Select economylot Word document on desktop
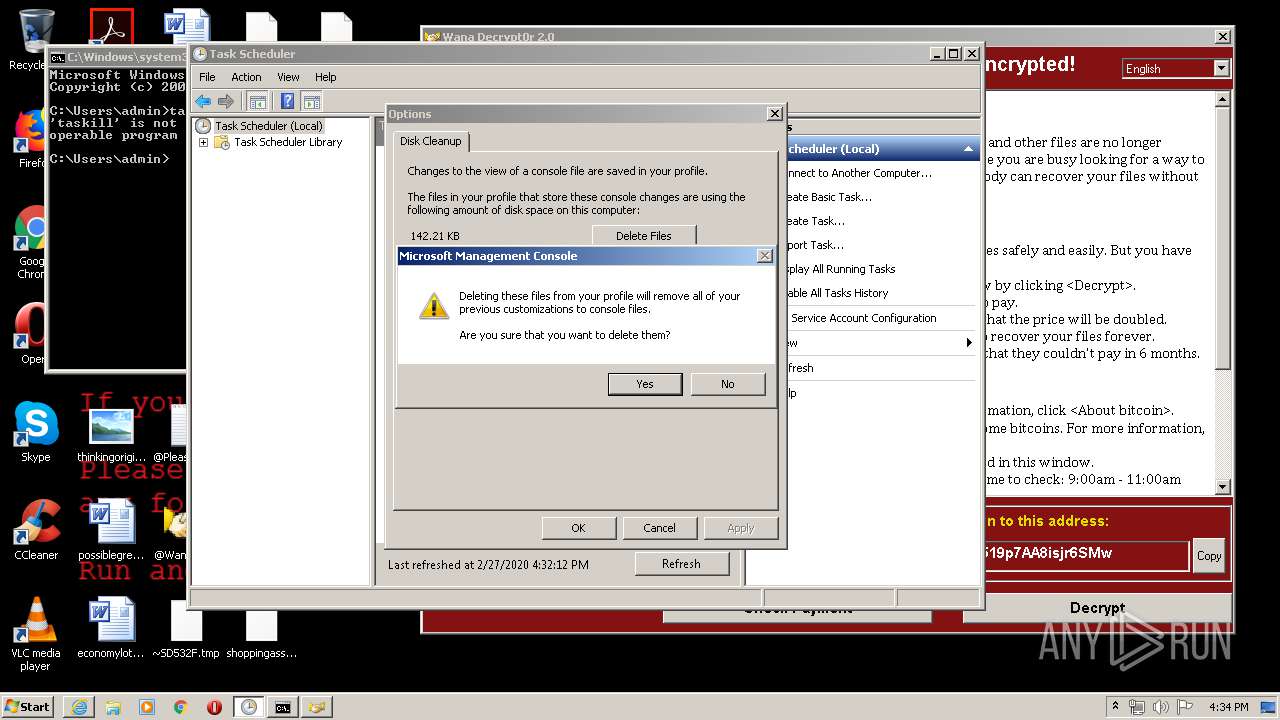This screenshot has height=720, width=1280. (x=111, y=628)
